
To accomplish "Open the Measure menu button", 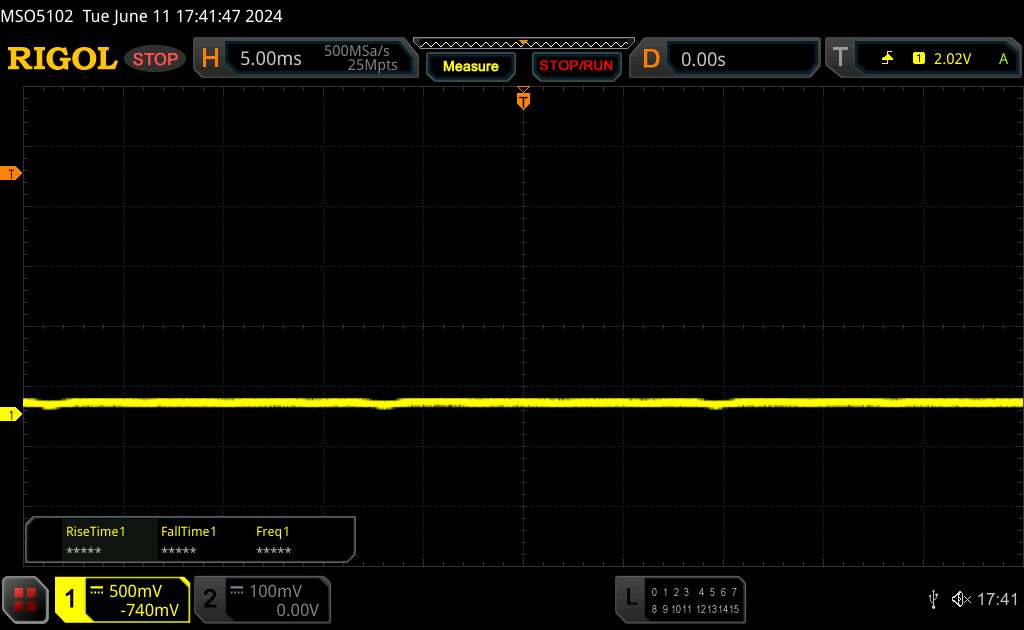I will pos(470,66).
